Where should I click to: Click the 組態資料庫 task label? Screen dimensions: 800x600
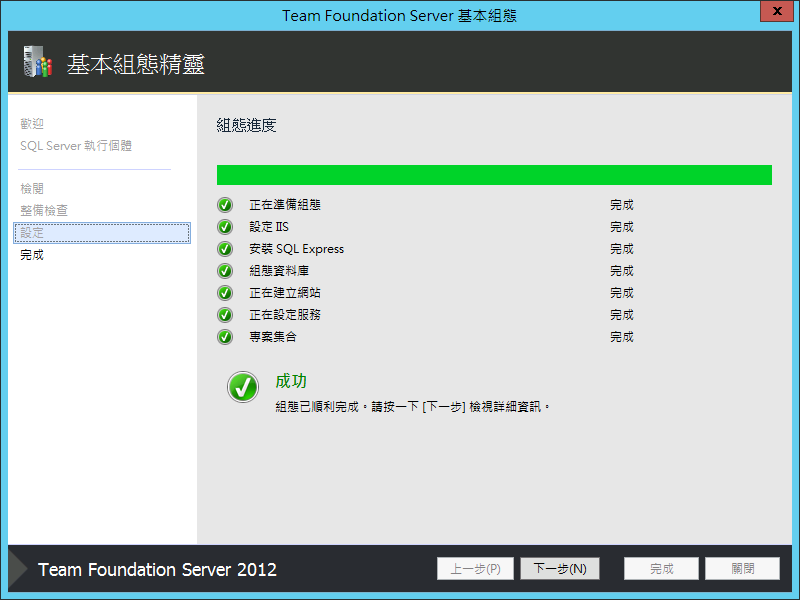click(x=279, y=271)
